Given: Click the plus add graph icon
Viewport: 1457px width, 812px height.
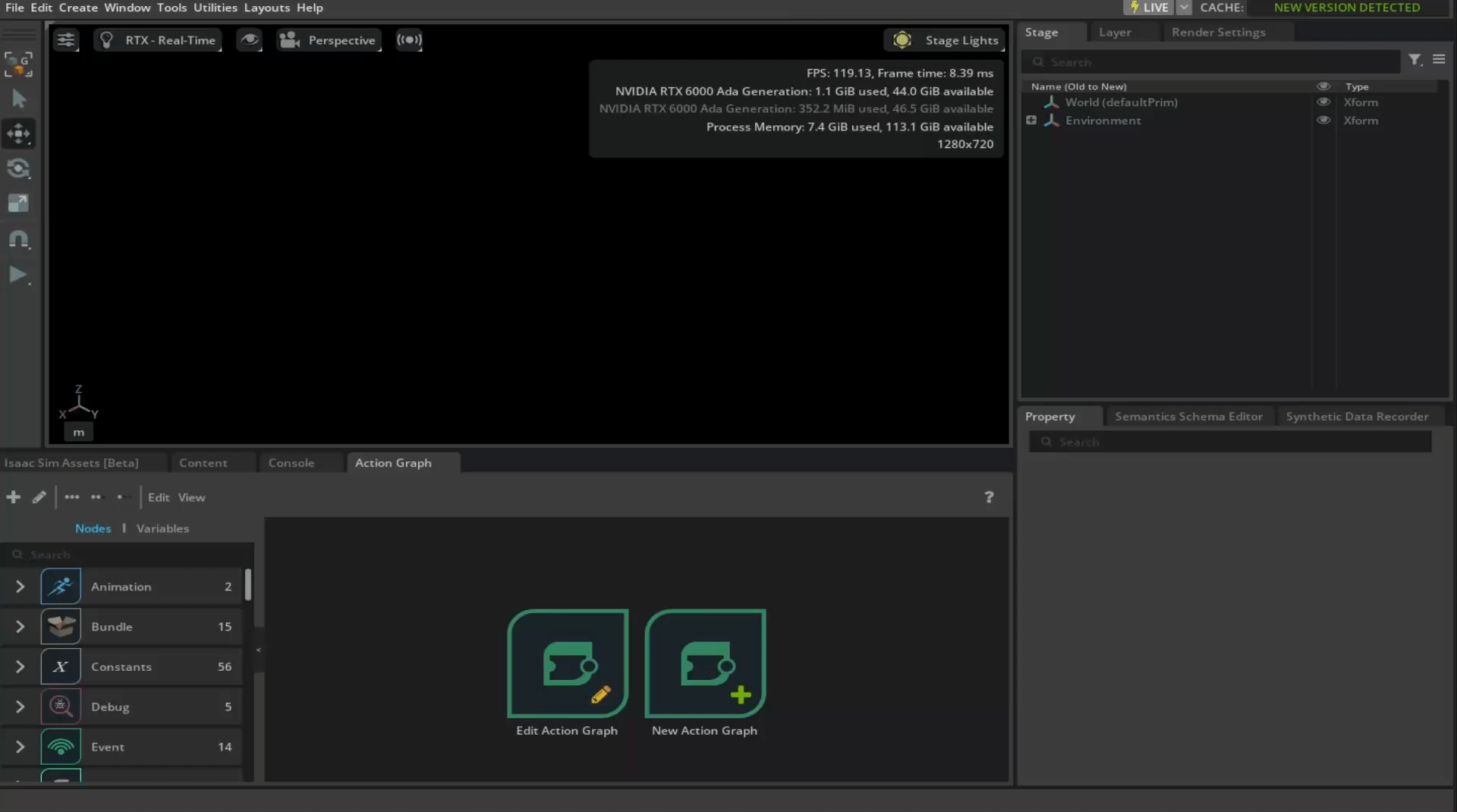Looking at the screenshot, I should [x=13, y=497].
